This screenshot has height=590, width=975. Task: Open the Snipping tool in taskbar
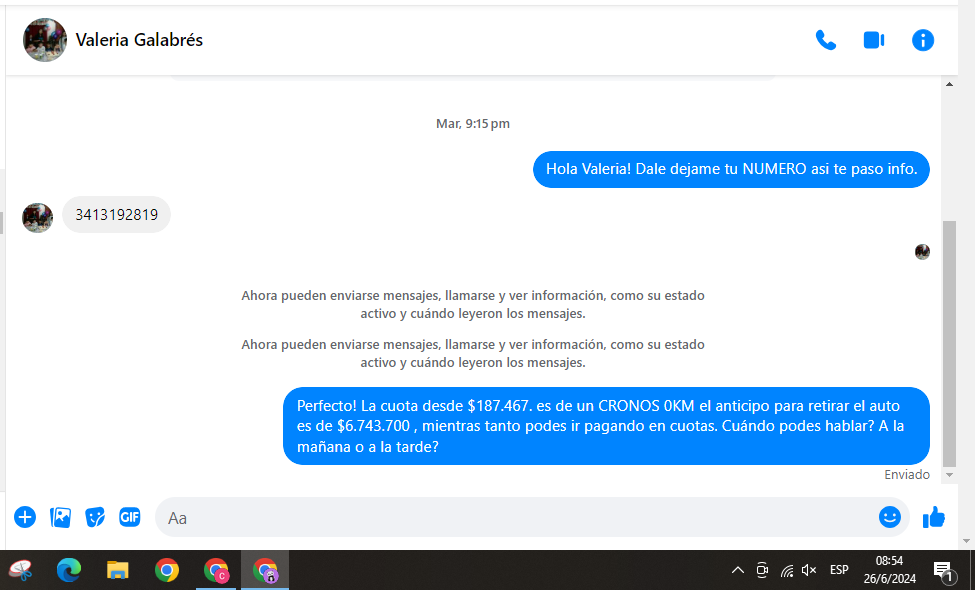[21, 570]
